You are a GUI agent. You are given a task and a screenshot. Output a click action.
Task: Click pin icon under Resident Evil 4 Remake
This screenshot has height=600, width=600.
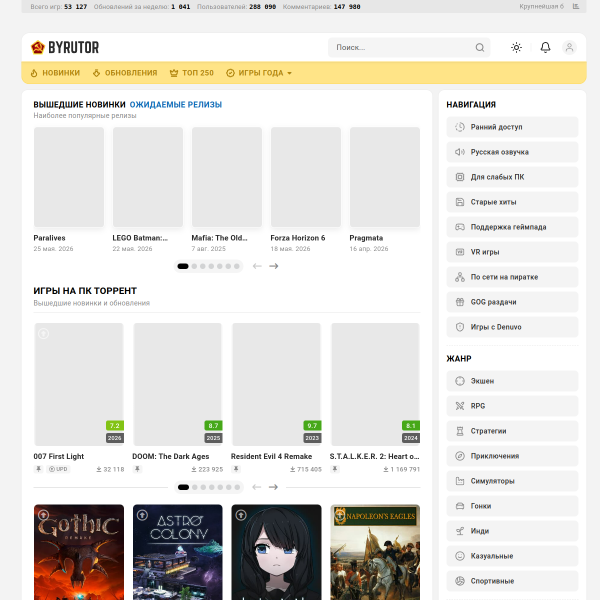pos(236,469)
